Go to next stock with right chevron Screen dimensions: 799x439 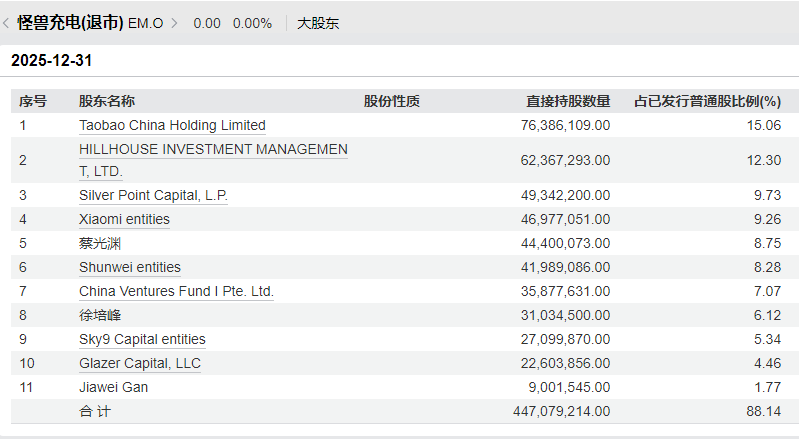[x=174, y=23]
